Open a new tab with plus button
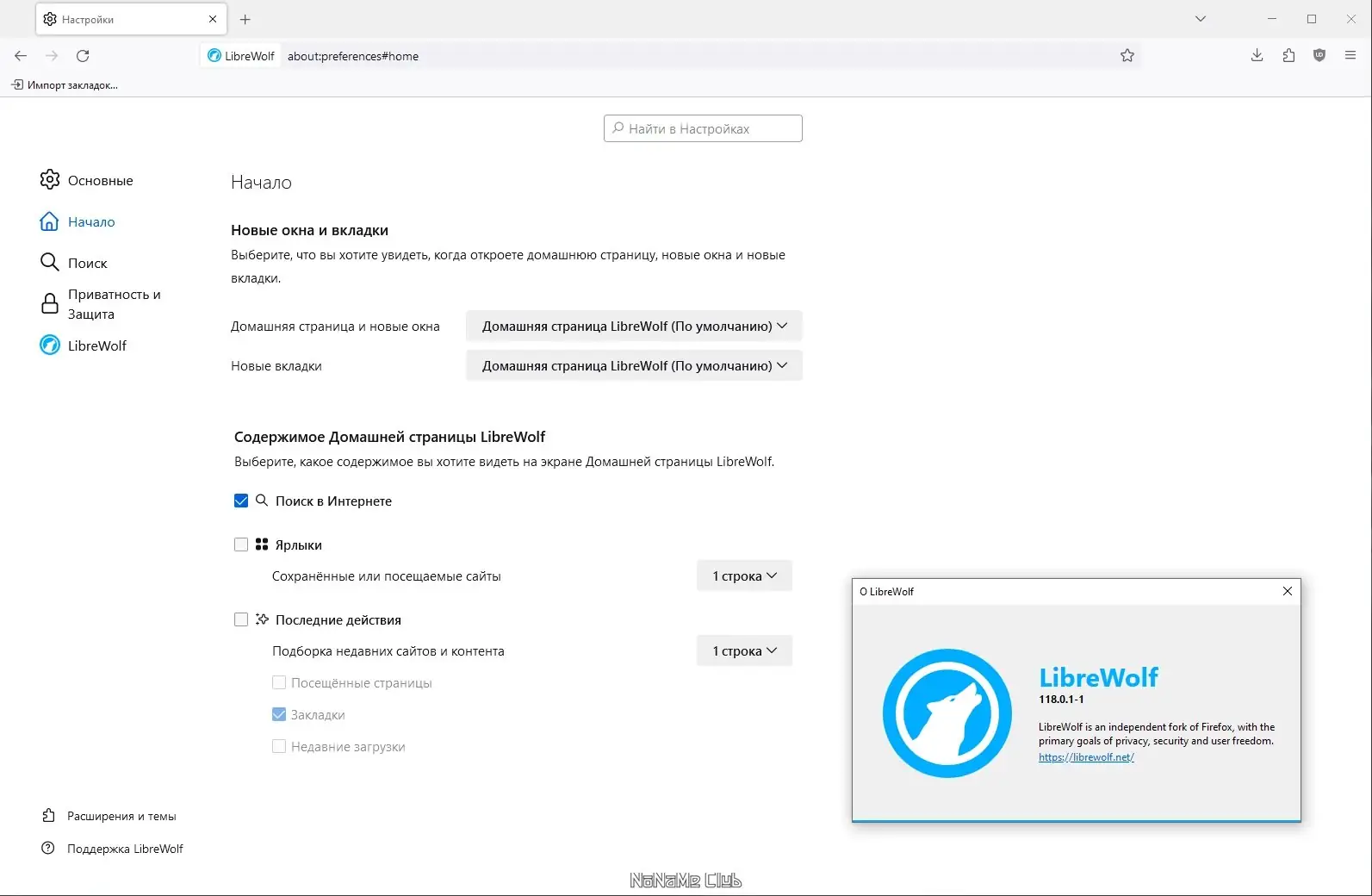This screenshot has width=1372, height=896. click(245, 19)
